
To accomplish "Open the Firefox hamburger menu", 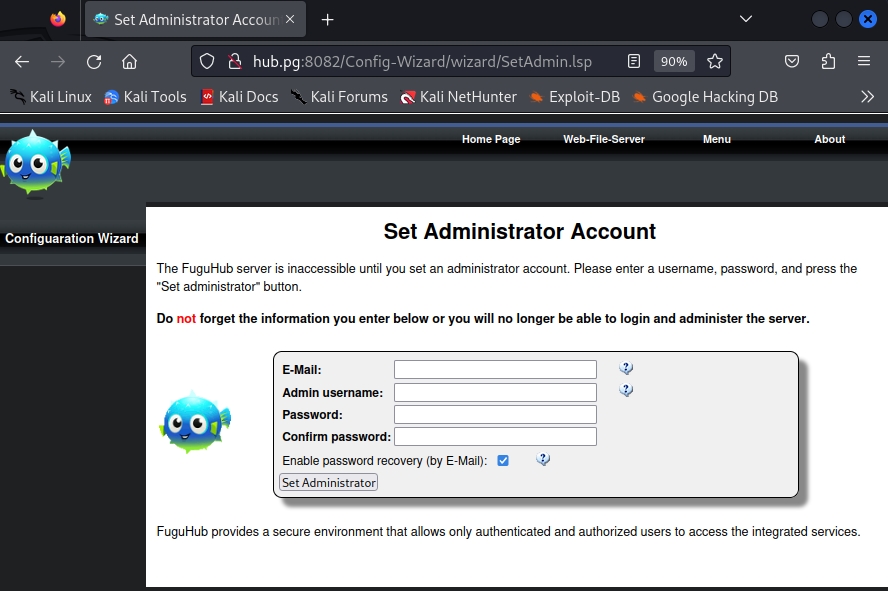I will pyautogui.click(x=864, y=61).
